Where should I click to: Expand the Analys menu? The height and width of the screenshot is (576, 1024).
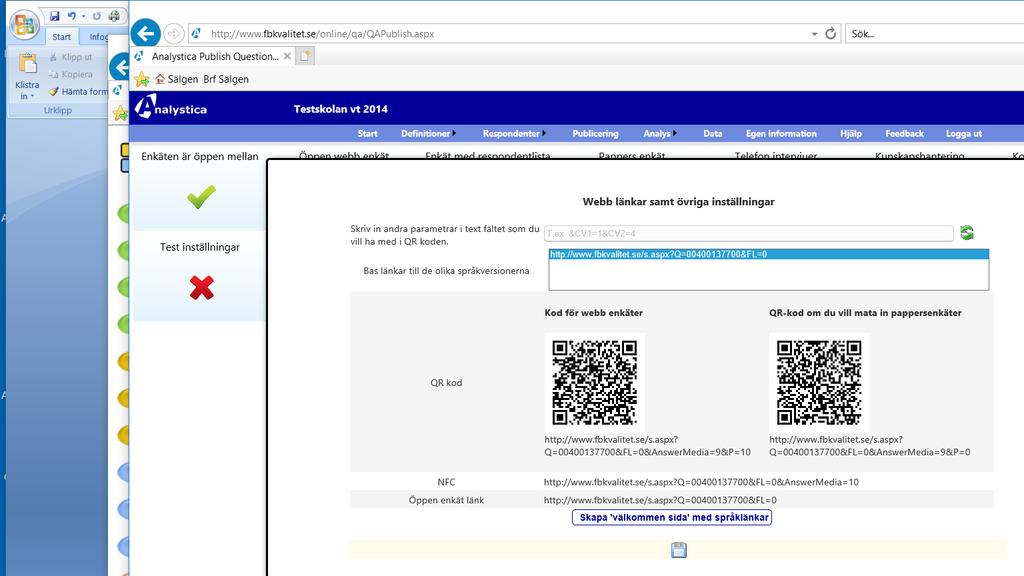(660, 133)
